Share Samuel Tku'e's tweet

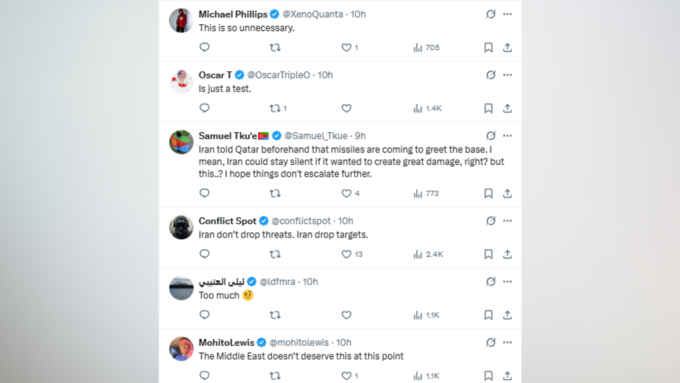(507, 193)
